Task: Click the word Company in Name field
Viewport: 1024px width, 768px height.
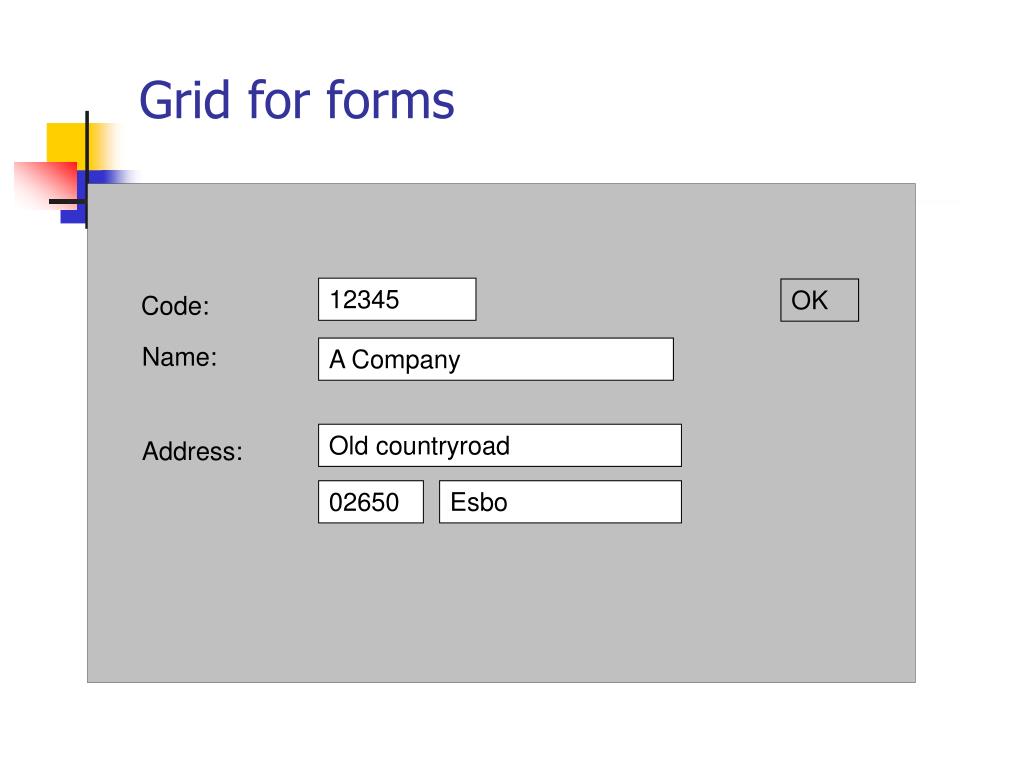Action: pos(406,360)
